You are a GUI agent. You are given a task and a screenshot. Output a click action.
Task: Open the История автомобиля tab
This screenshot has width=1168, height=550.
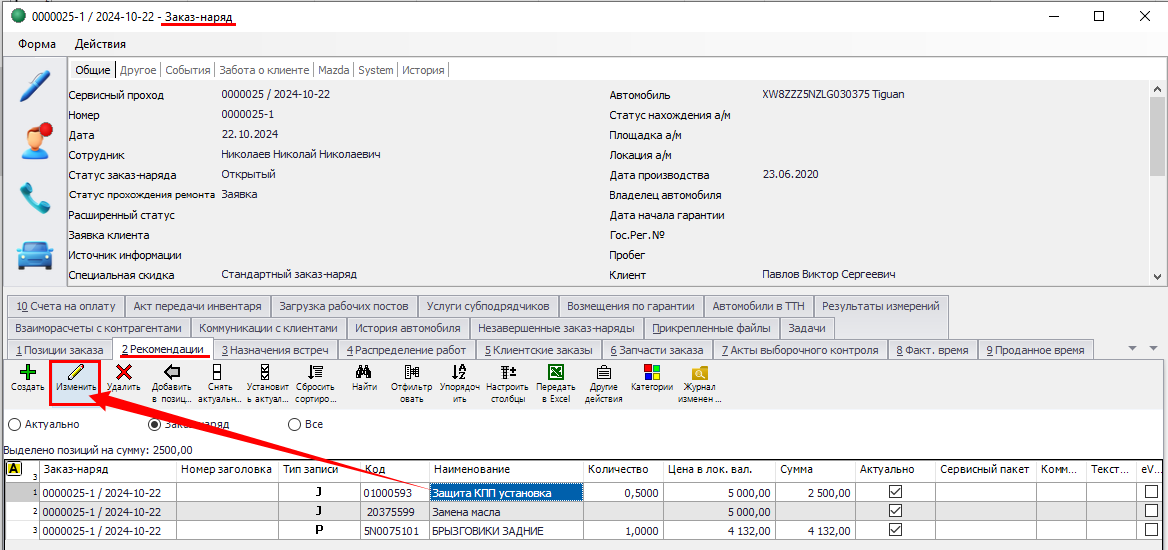click(408, 328)
